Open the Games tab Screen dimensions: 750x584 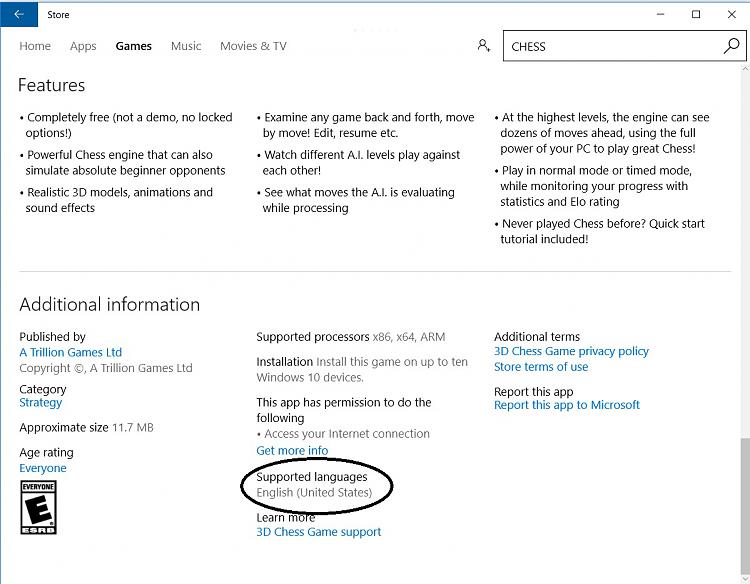pyautogui.click(x=133, y=46)
